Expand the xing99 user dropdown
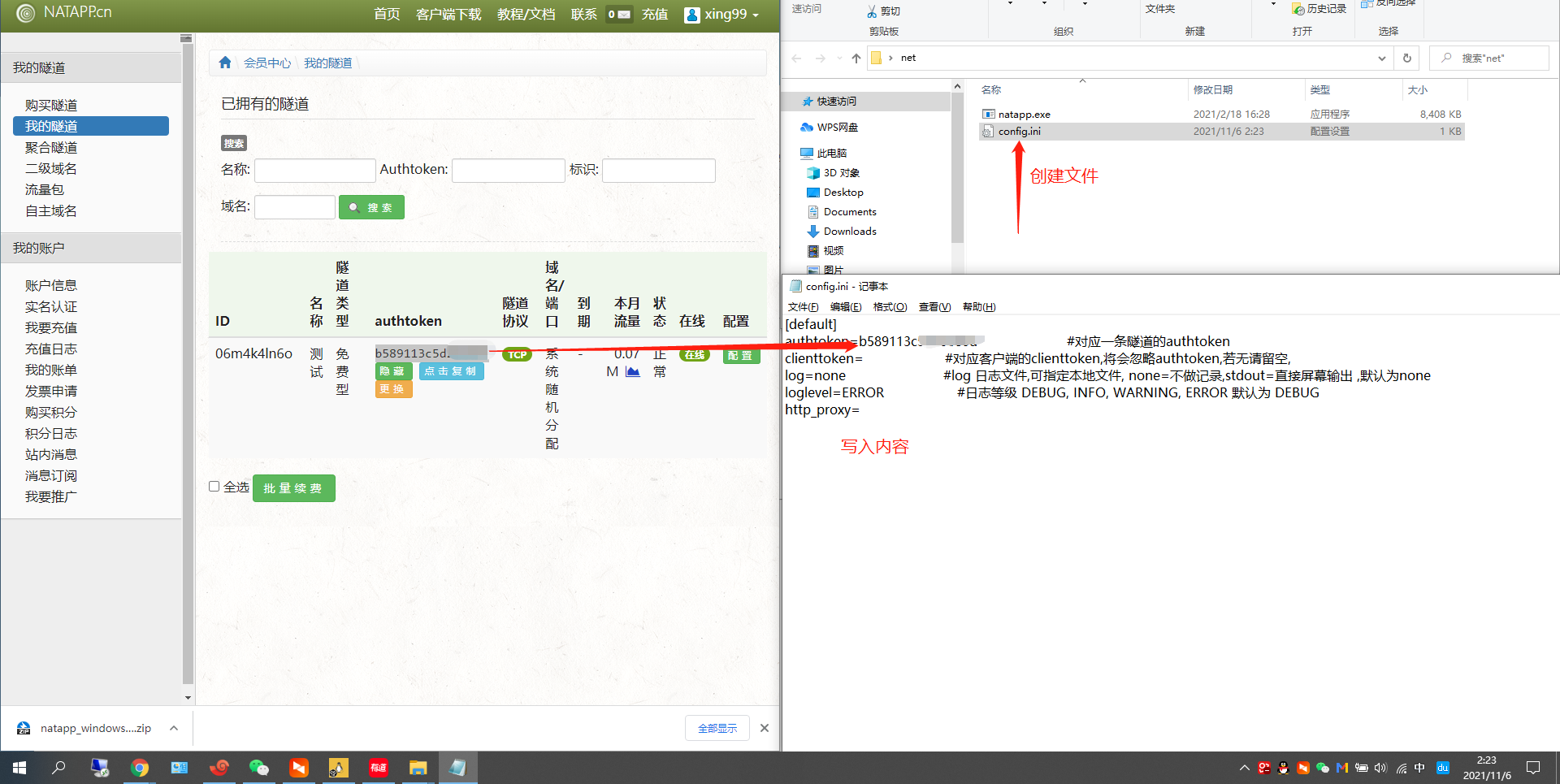Image resolution: width=1560 pixels, height=784 pixels. [721, 15]
